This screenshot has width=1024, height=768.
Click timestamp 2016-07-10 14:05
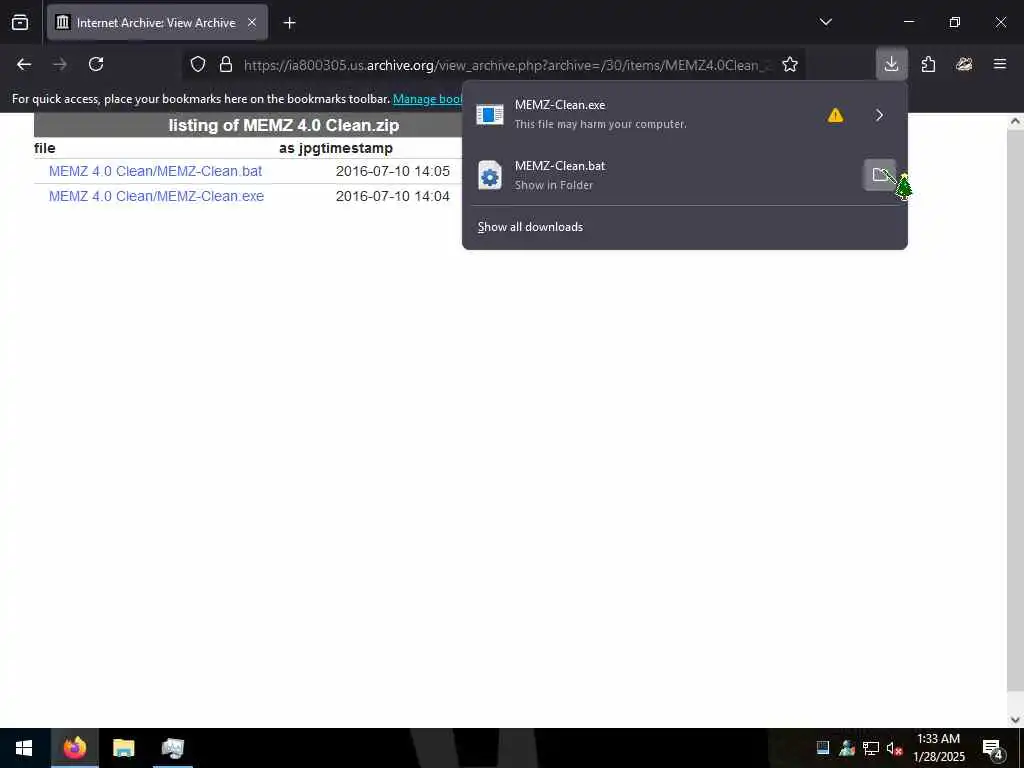pos(392,171)
